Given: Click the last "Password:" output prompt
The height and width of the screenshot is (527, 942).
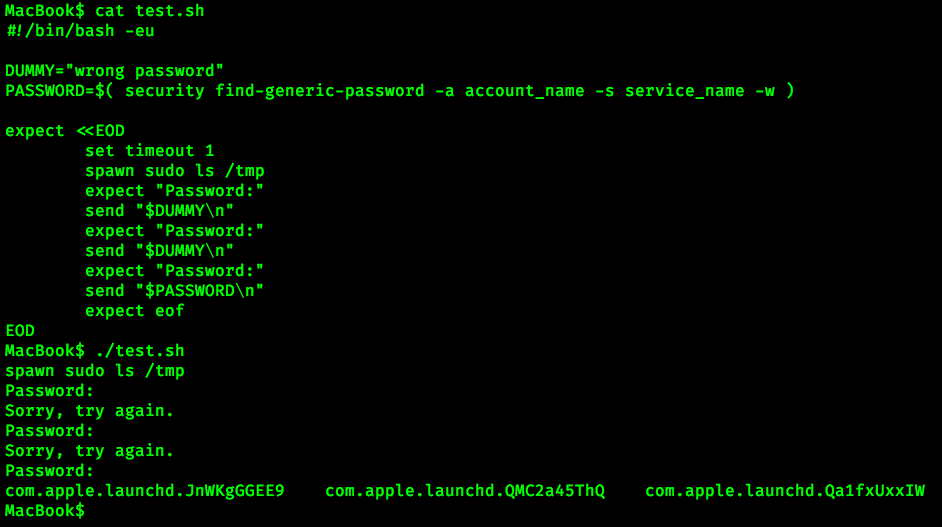Looking at the screenshot, I should (50, 471).
